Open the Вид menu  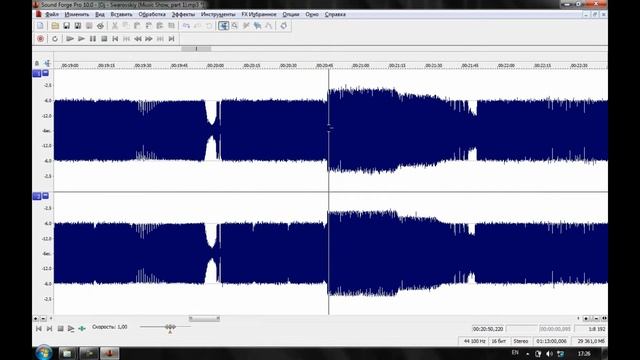pyautogui.click(x=100, y=14)
